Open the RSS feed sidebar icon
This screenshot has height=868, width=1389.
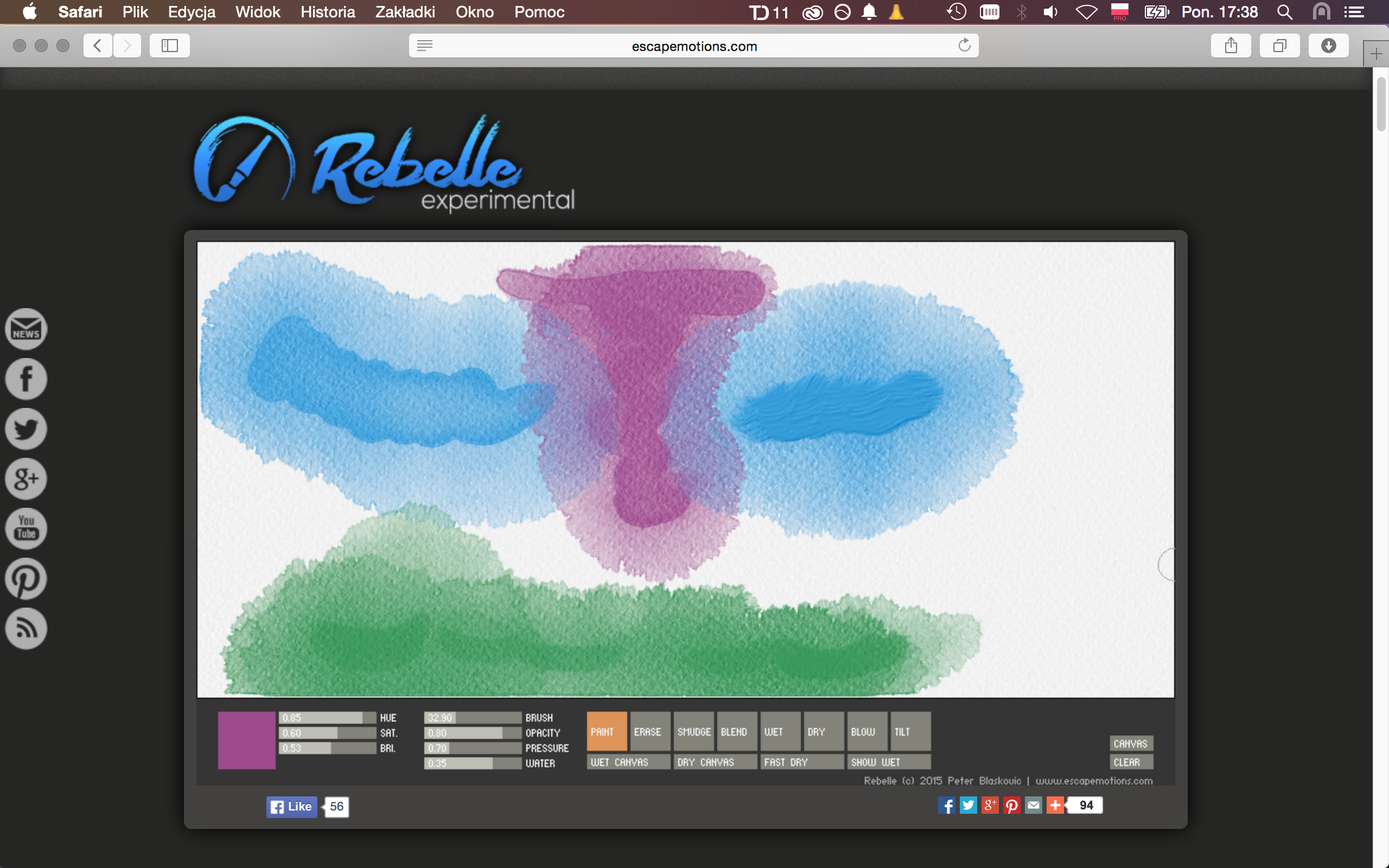[x=26, y=629]
